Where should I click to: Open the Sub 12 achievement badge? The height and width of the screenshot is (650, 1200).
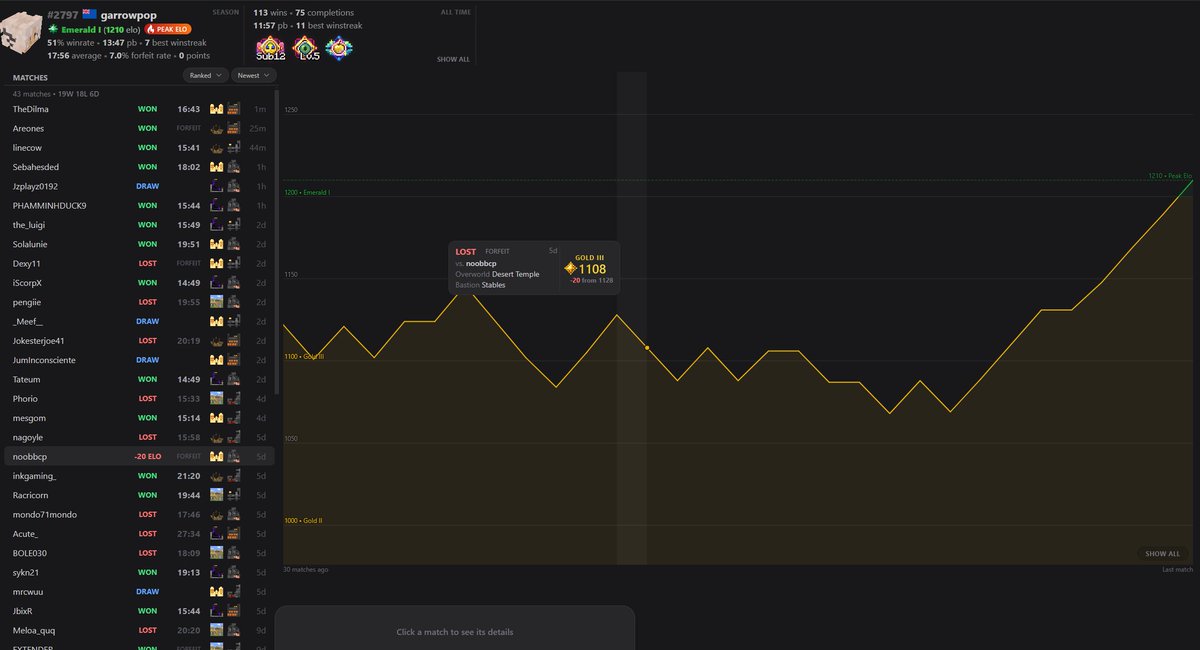click(x=269, y=48)
